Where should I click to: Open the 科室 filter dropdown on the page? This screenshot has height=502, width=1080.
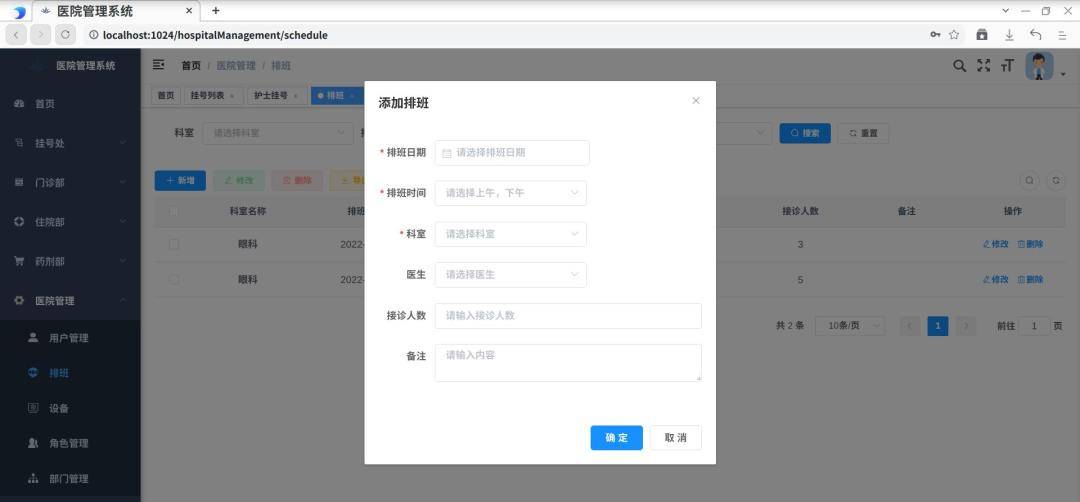point(278,133)
